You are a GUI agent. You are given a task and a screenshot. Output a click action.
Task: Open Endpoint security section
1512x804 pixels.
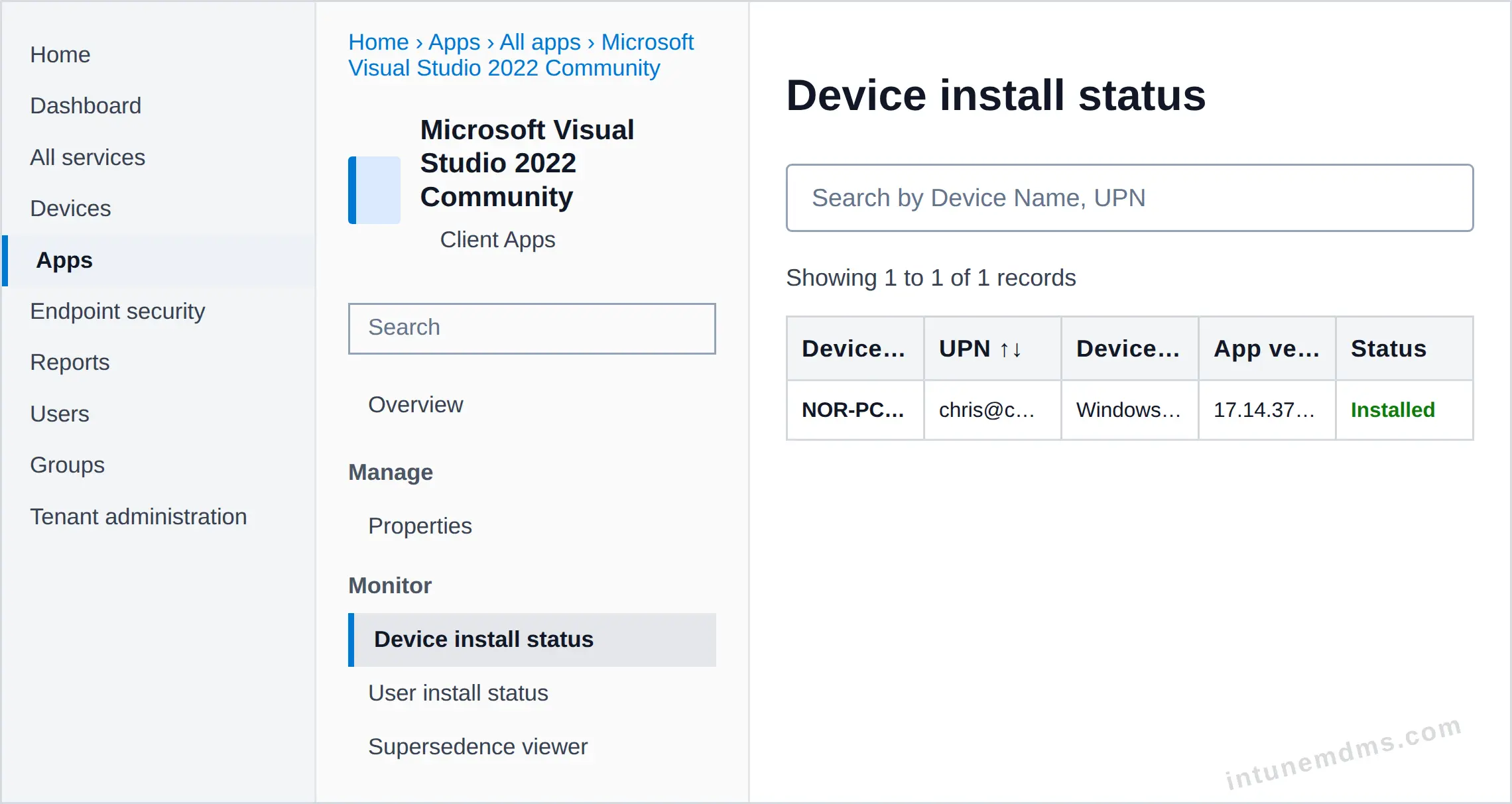117,311
